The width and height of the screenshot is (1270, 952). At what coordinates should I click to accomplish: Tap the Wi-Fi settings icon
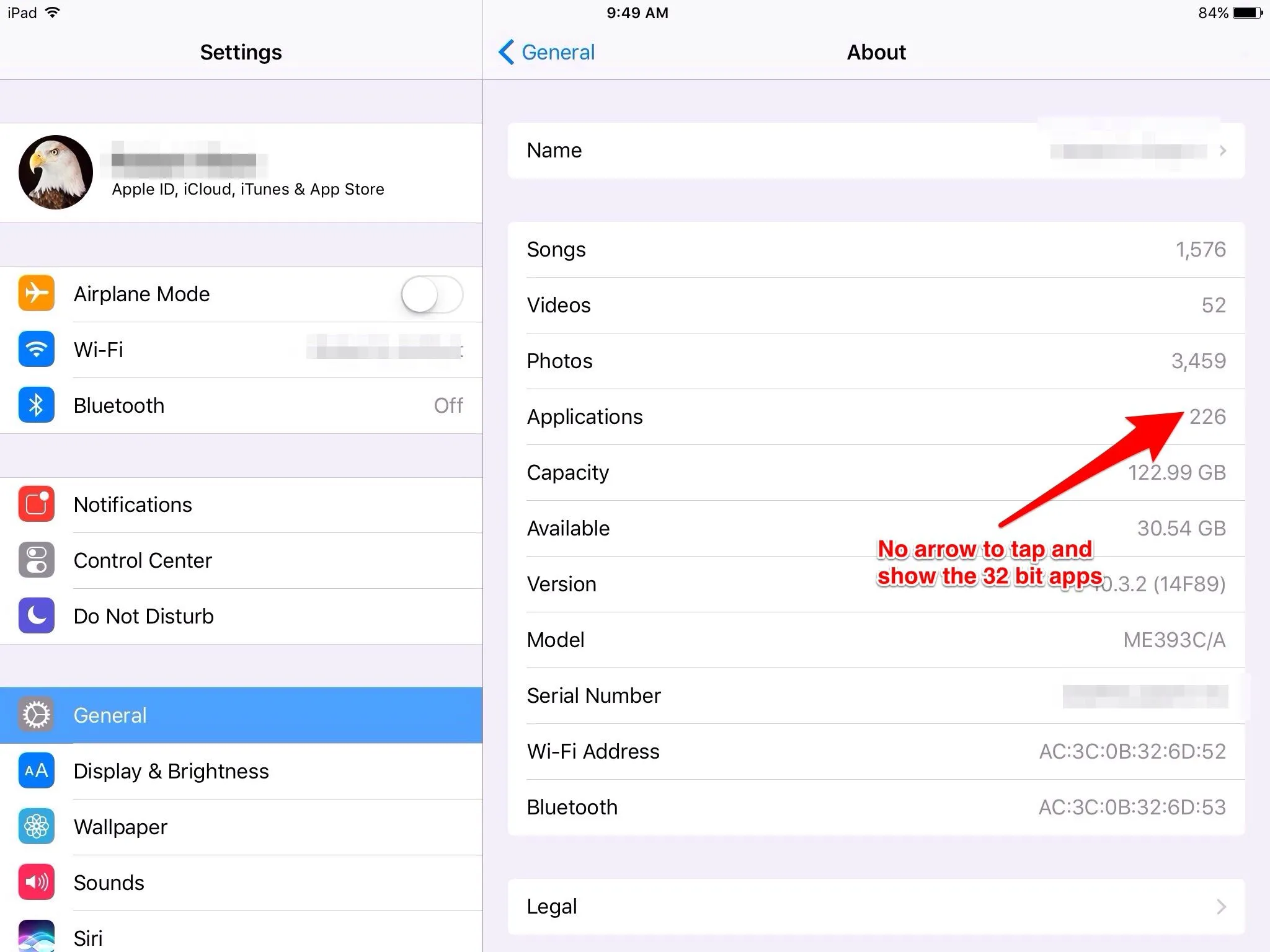tap(36, 350)
